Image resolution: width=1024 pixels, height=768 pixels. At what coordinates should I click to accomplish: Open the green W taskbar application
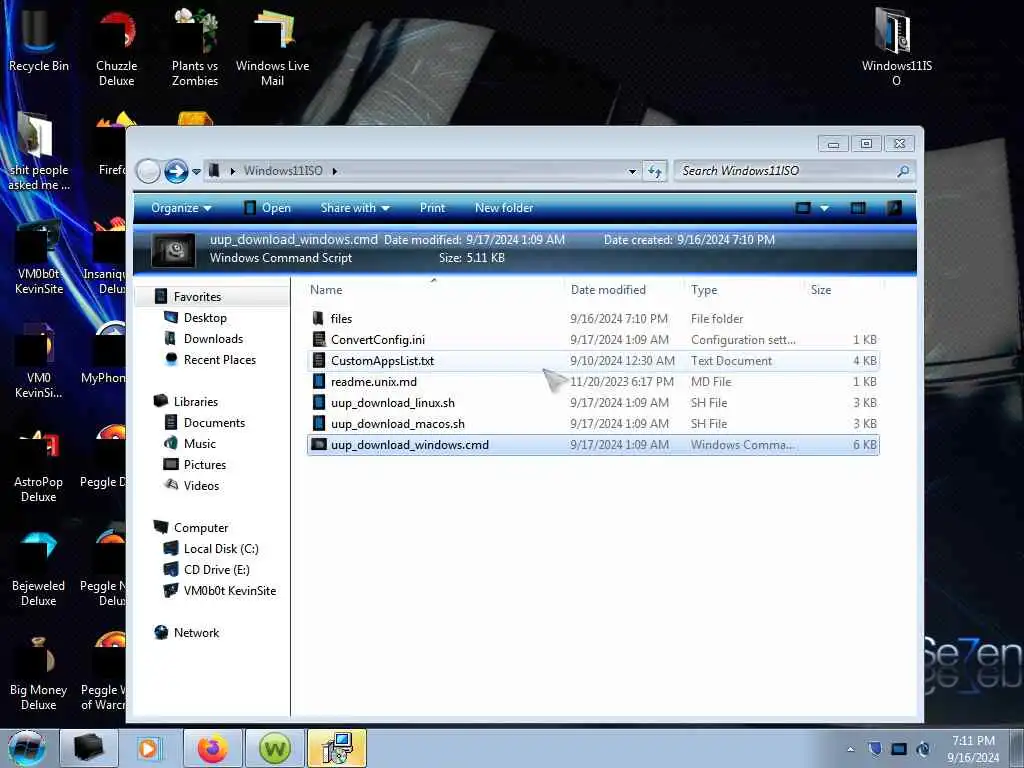[x=274, y=748]
